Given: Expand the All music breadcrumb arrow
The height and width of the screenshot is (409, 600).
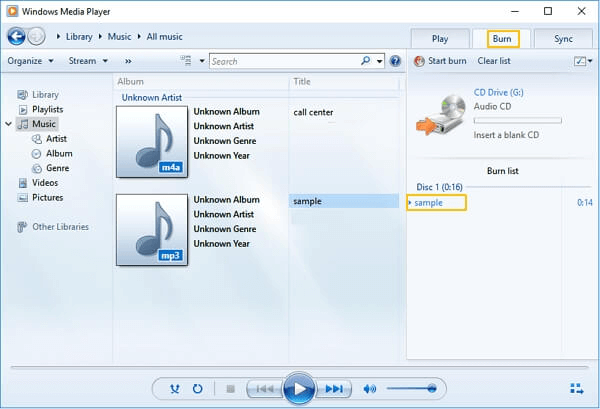Looking at the screenshot, I should 139,37.
